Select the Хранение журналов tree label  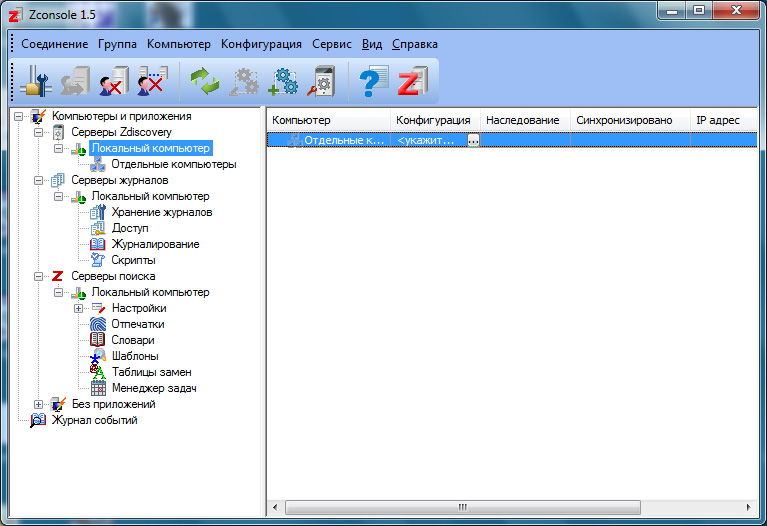tap(162, 212)
